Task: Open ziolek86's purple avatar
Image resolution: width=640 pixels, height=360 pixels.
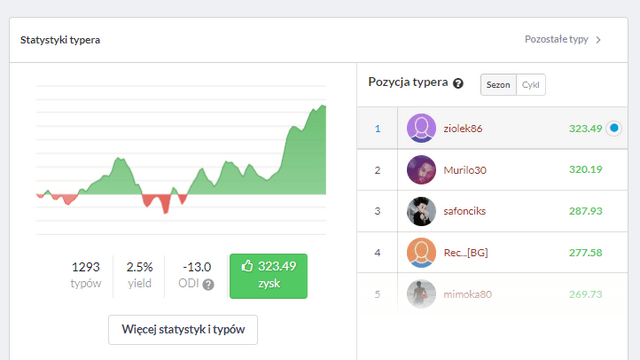Action: point(421,128)
